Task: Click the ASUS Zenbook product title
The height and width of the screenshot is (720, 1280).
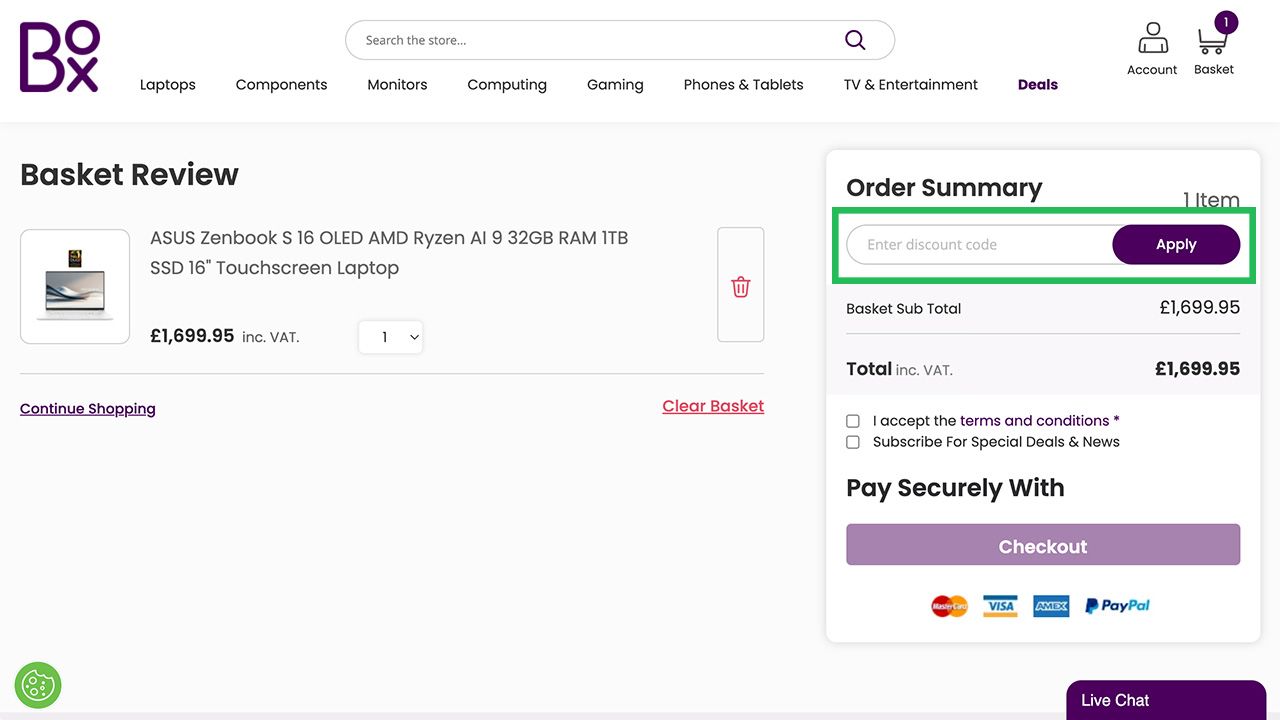Action: point(389,253)
